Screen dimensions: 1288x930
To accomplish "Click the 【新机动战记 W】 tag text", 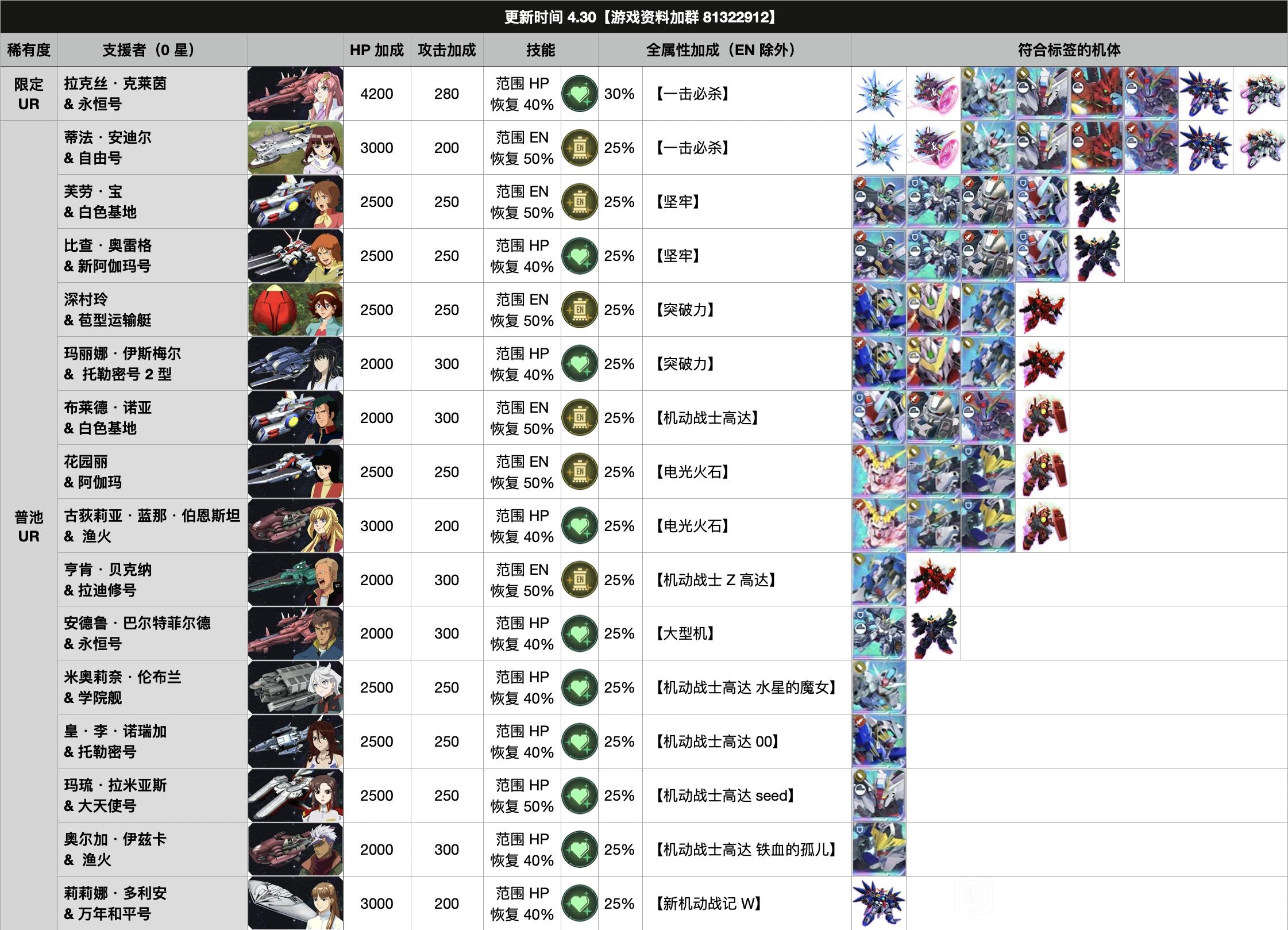I will [x=708, y=904].
